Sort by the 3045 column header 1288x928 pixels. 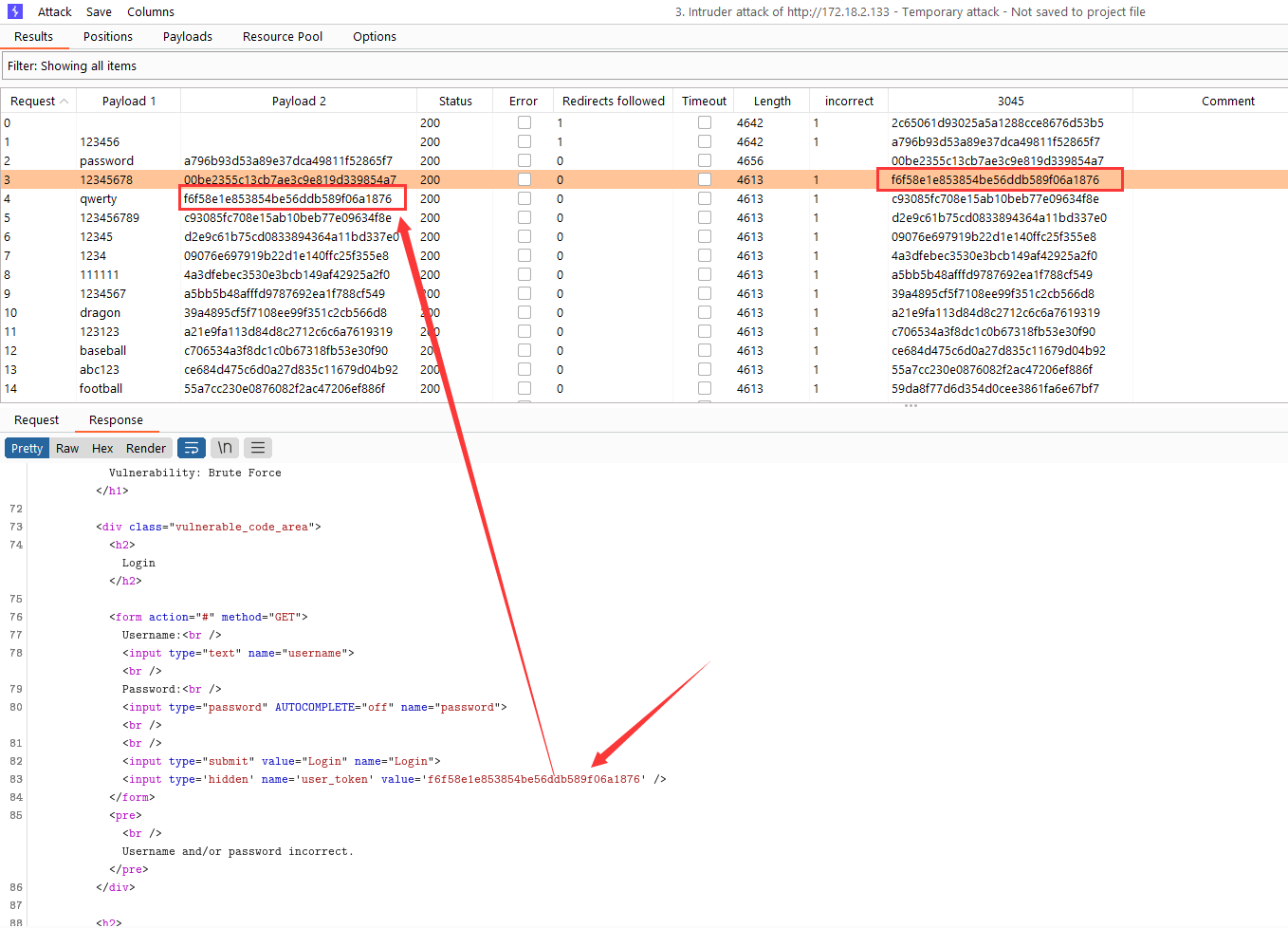(x=1010, y=102)
